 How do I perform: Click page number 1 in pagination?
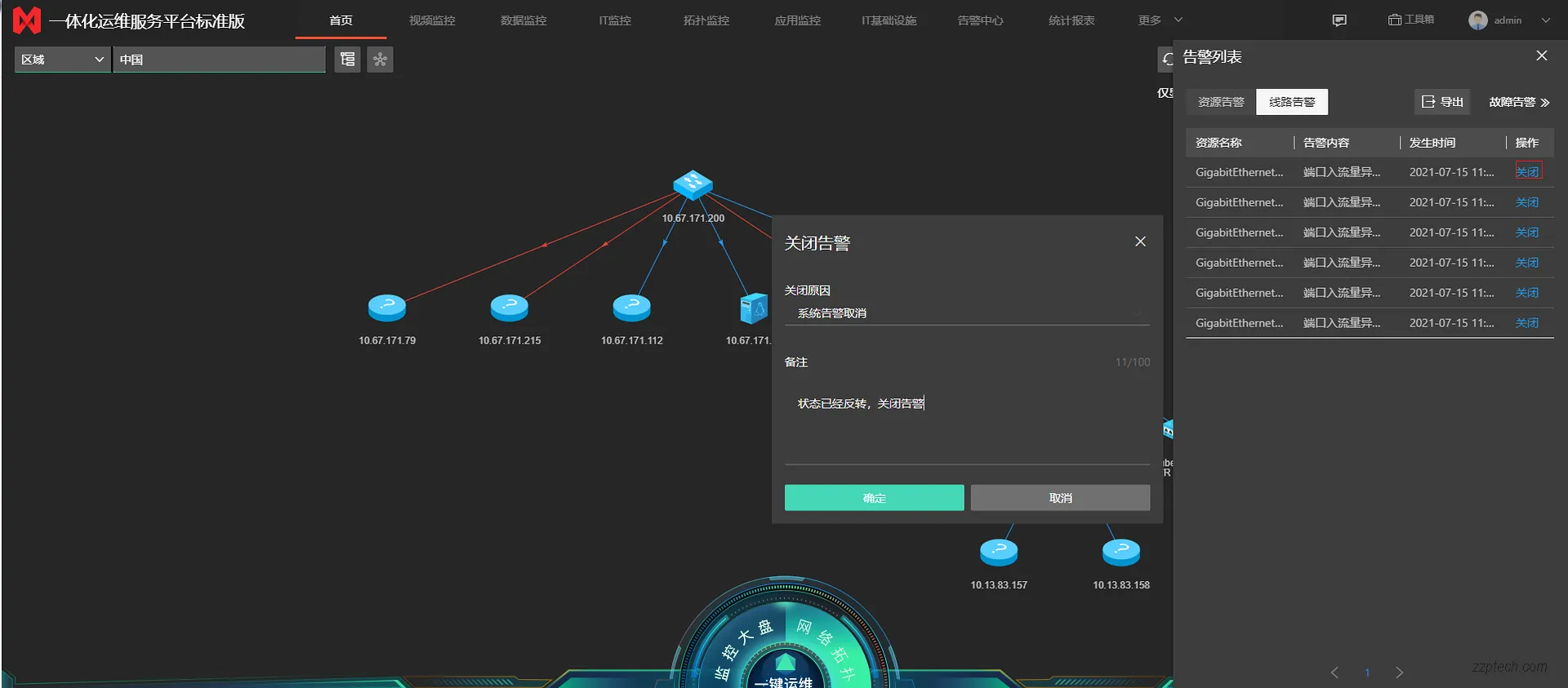tap(1367, 672)
